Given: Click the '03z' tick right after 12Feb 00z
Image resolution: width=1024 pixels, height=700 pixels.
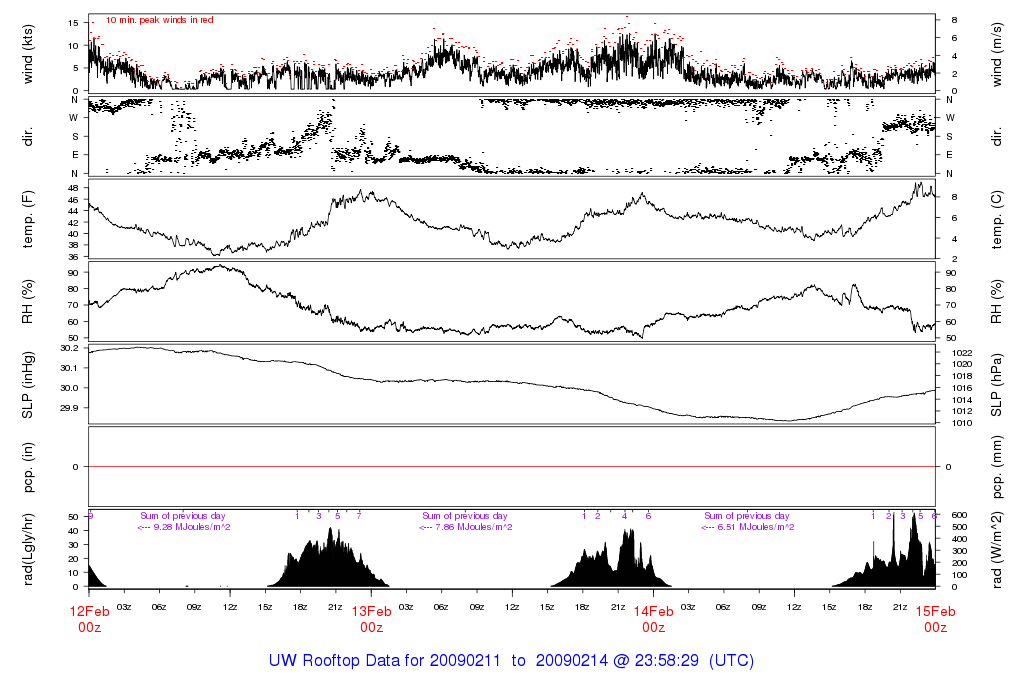Looking at the screenshot, I should (124, 607).
